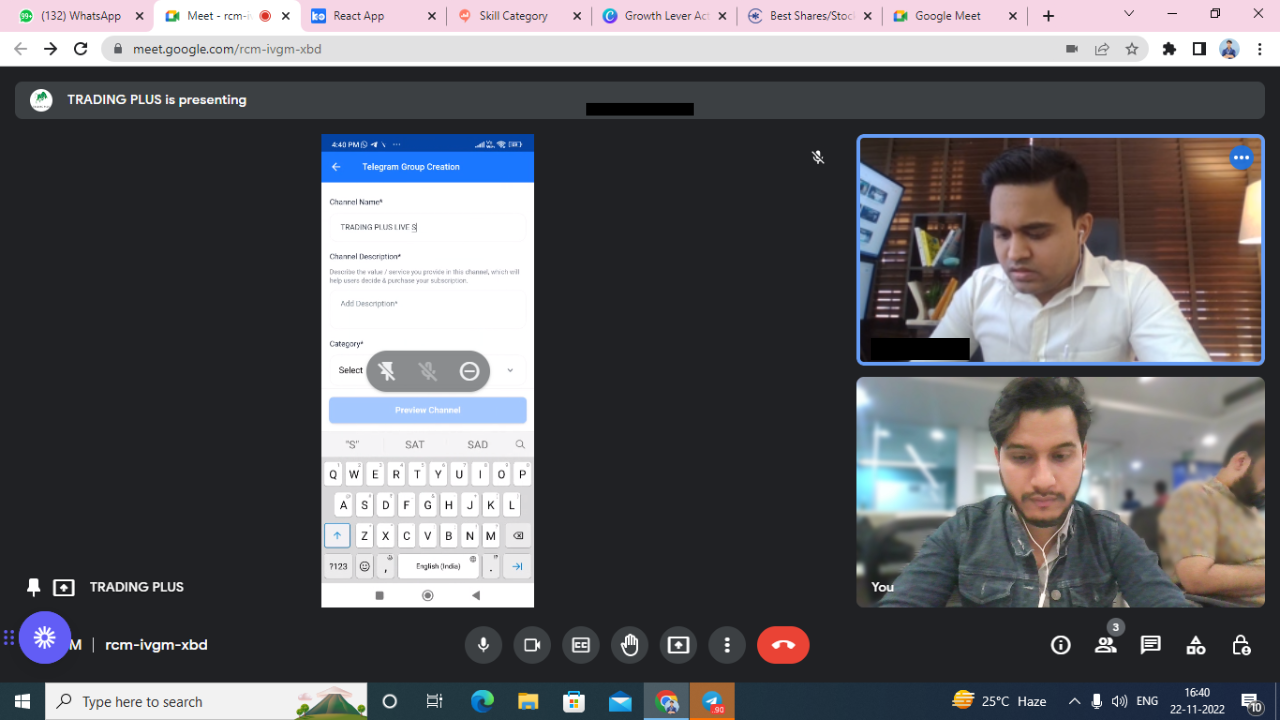Mute microphone in Meet controls

[483, 645]
